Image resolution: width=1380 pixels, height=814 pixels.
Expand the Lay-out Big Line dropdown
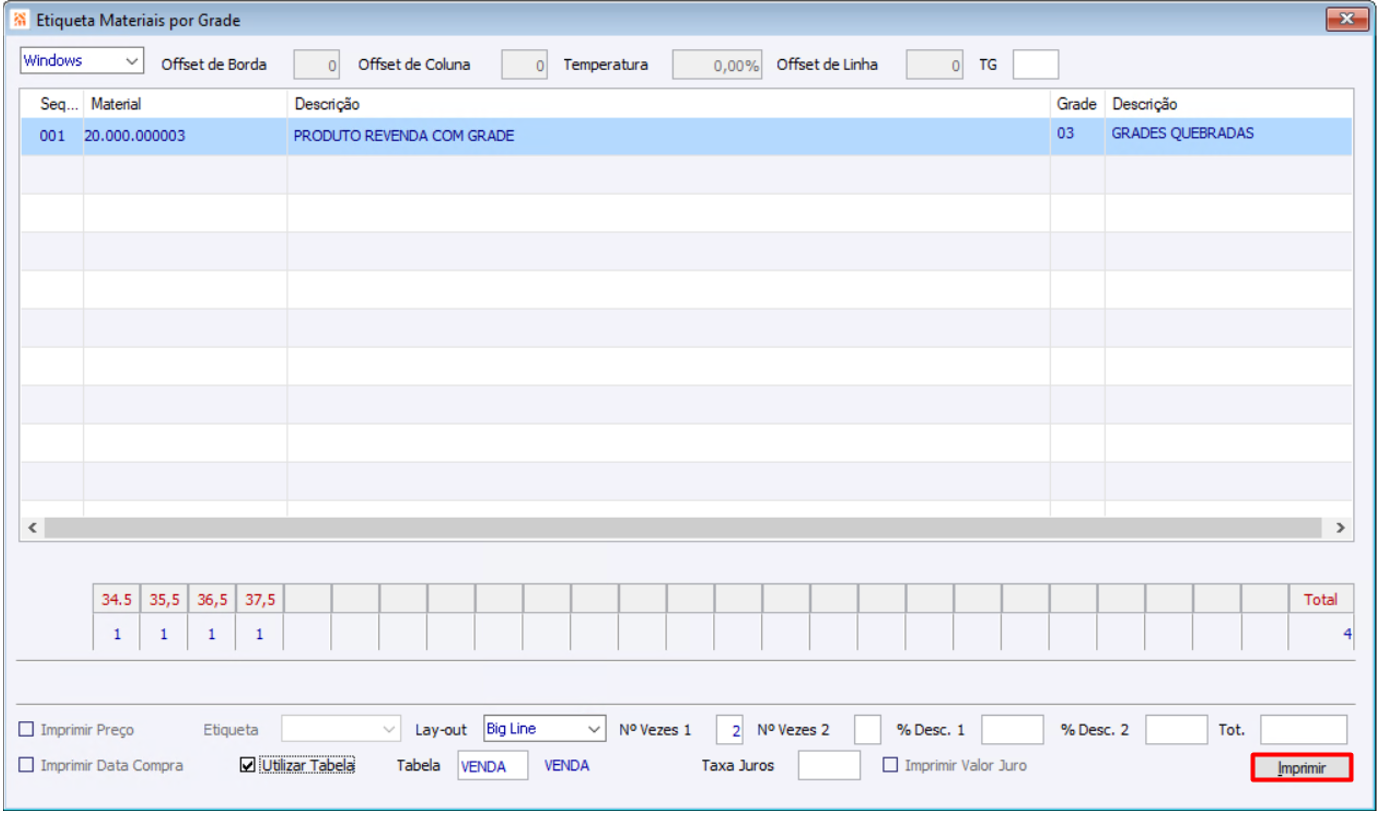pyautogui.click(x=545, y=729)
